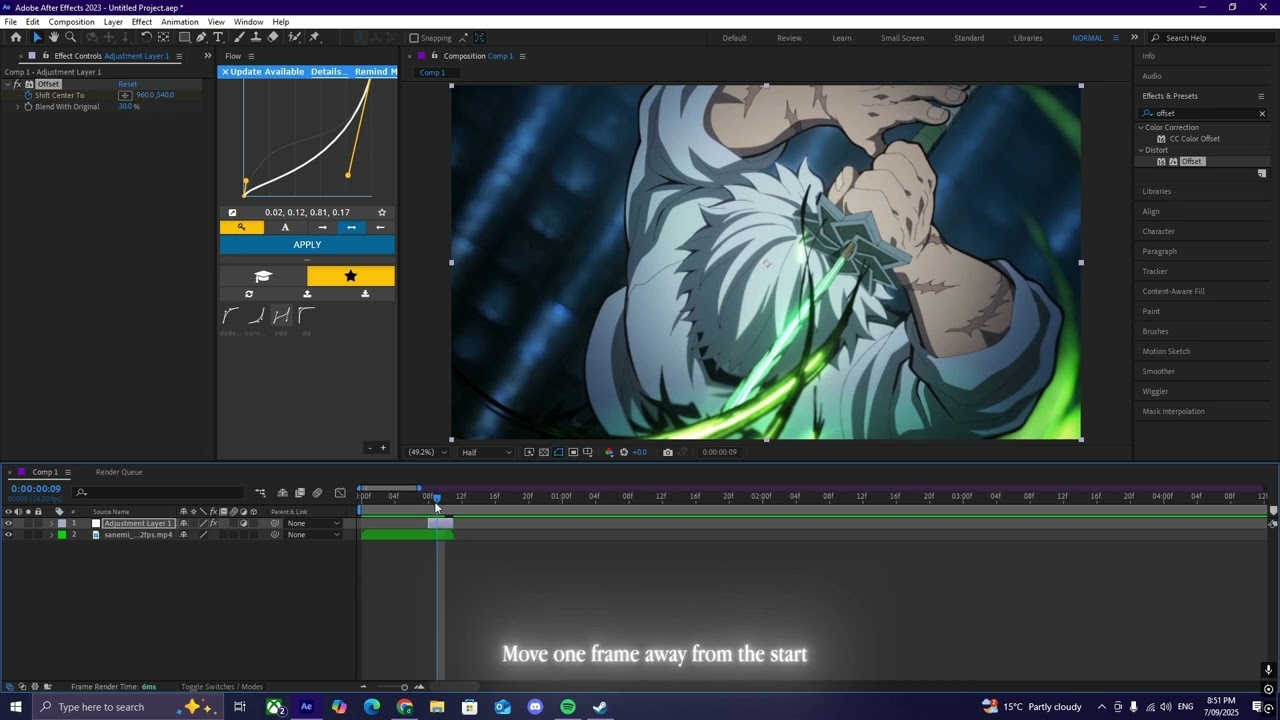Click Toggle Switches / Modes
Image resolution: width=1280 pixels, height=720 pixels.
click(x=222, y=687)
